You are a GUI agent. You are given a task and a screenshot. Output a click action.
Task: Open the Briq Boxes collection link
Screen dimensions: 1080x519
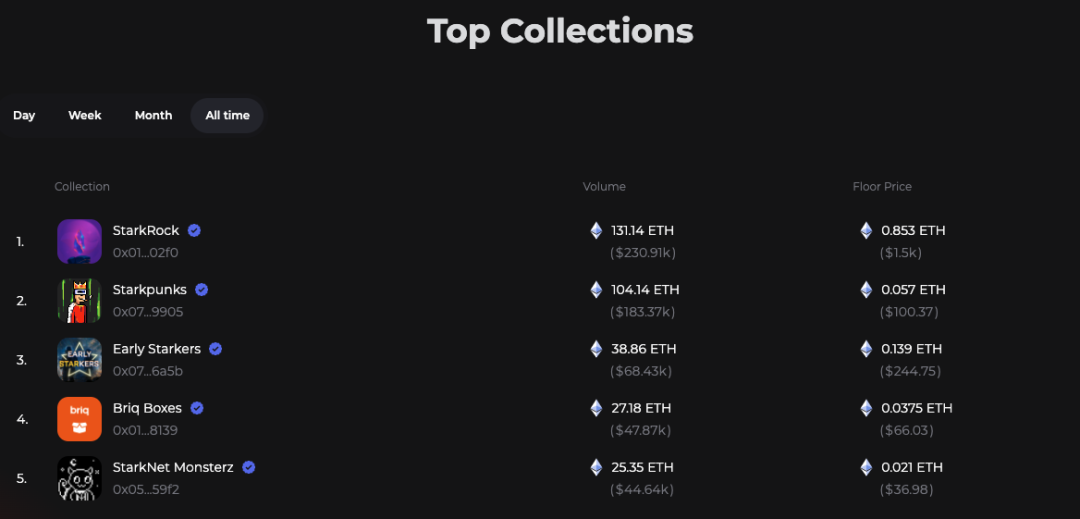point(147,408)
